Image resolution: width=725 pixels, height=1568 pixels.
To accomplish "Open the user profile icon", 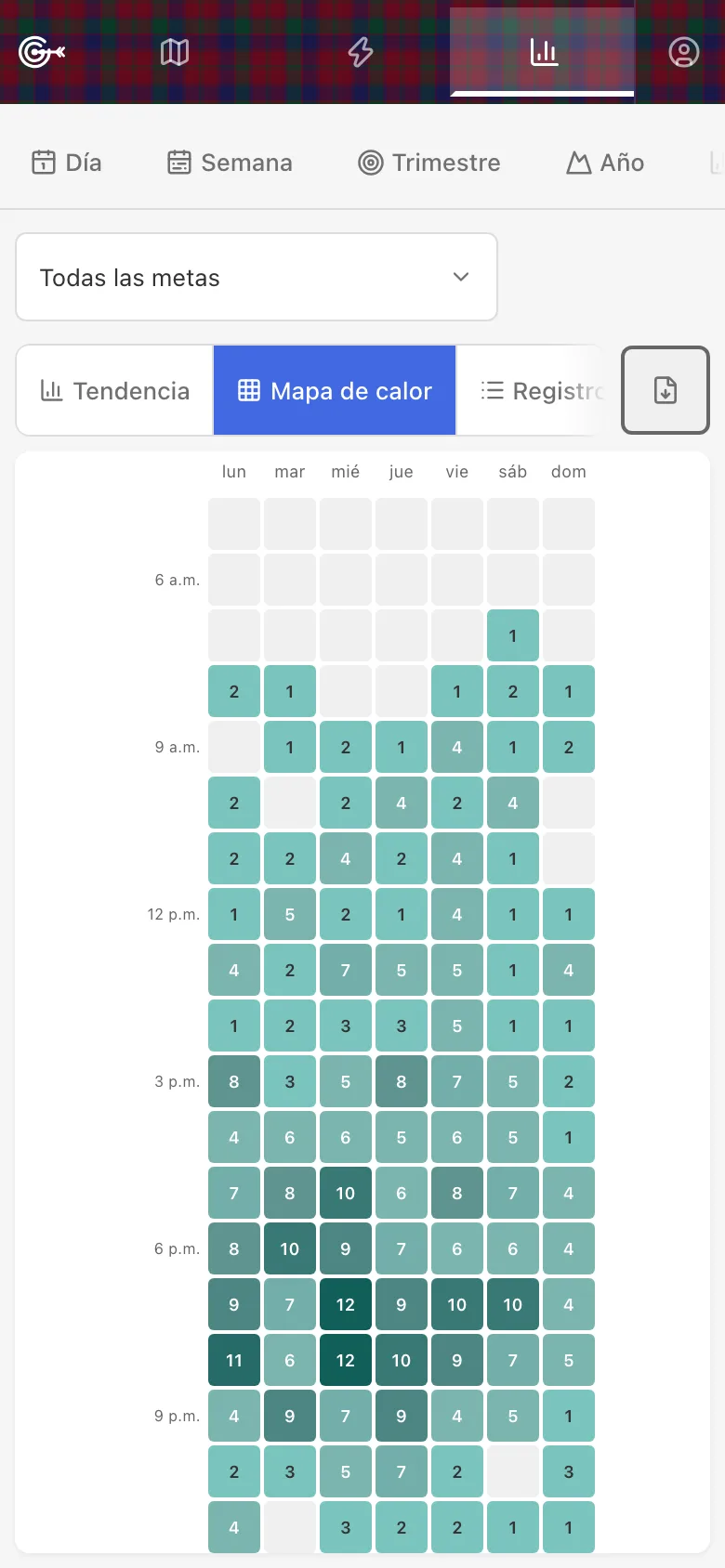I will pos(684,52).
